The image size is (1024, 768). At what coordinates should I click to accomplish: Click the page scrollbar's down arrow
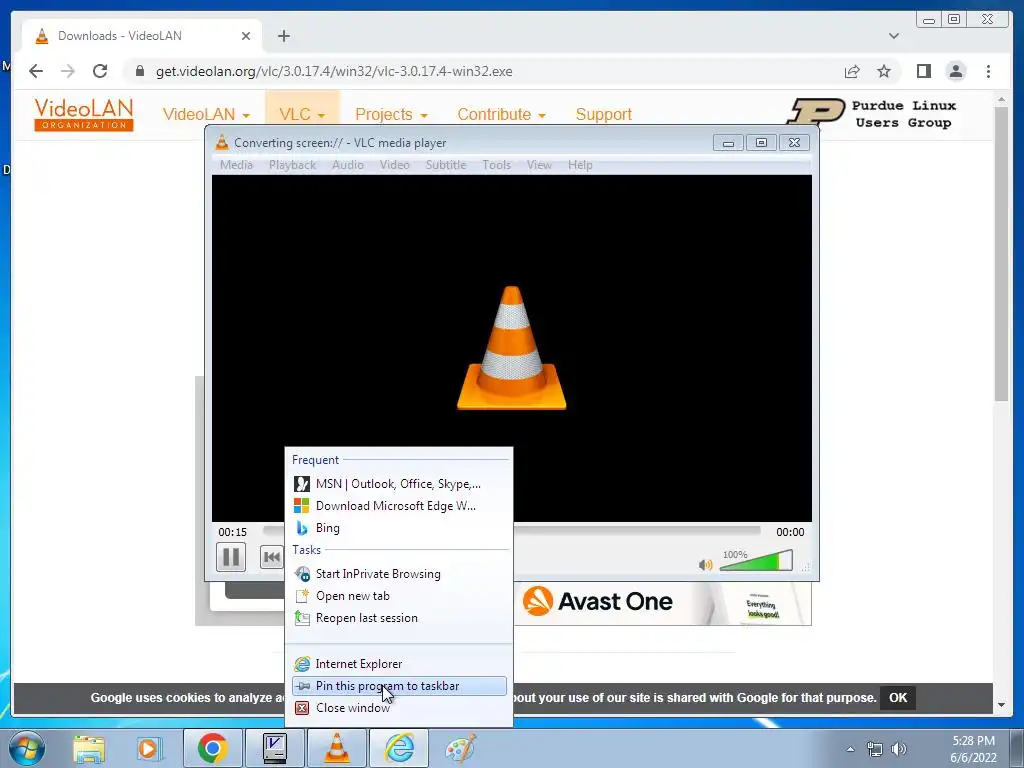point(1001,705)
